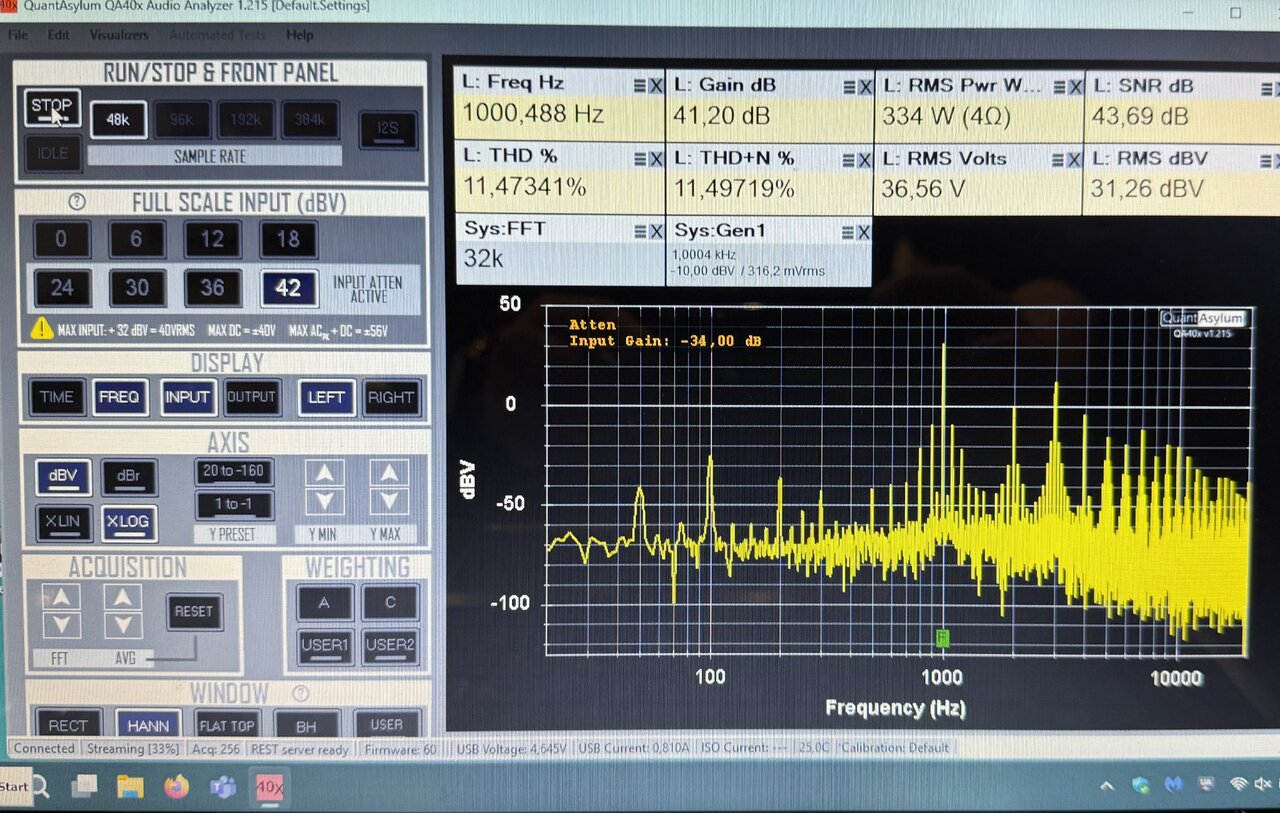Screen dimensions: 1280x813
Task: Decrease Y MAX with down arrow
Action: [388, 501]
